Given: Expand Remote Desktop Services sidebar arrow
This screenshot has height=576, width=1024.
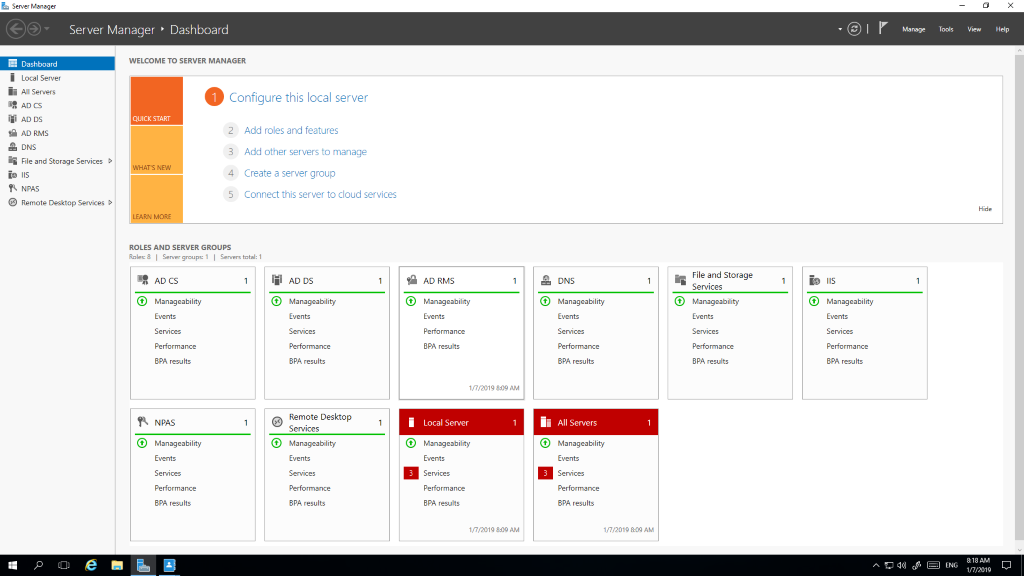Looking at the screenshot, I should (111, 203).
